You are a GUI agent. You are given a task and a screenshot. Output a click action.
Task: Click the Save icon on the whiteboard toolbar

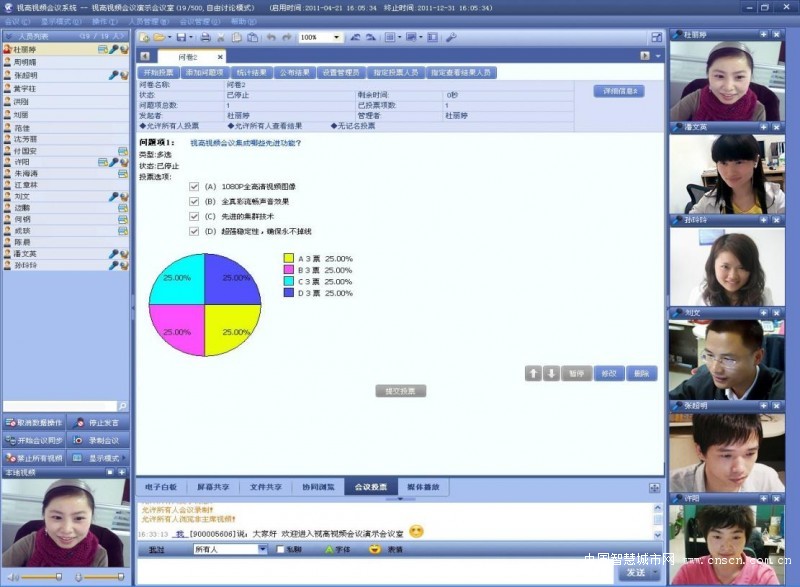click(x=180, y=35)
